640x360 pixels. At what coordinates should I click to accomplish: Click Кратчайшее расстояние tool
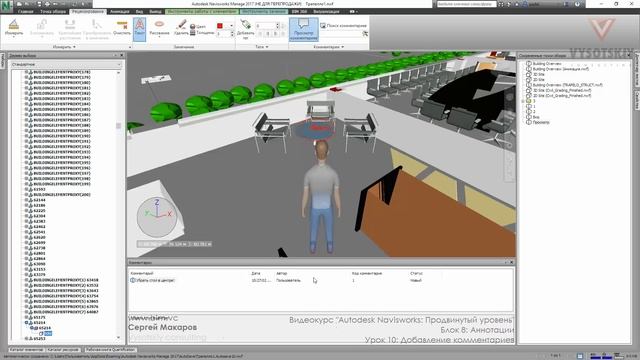pyautogui.click(x=70, y=29)
